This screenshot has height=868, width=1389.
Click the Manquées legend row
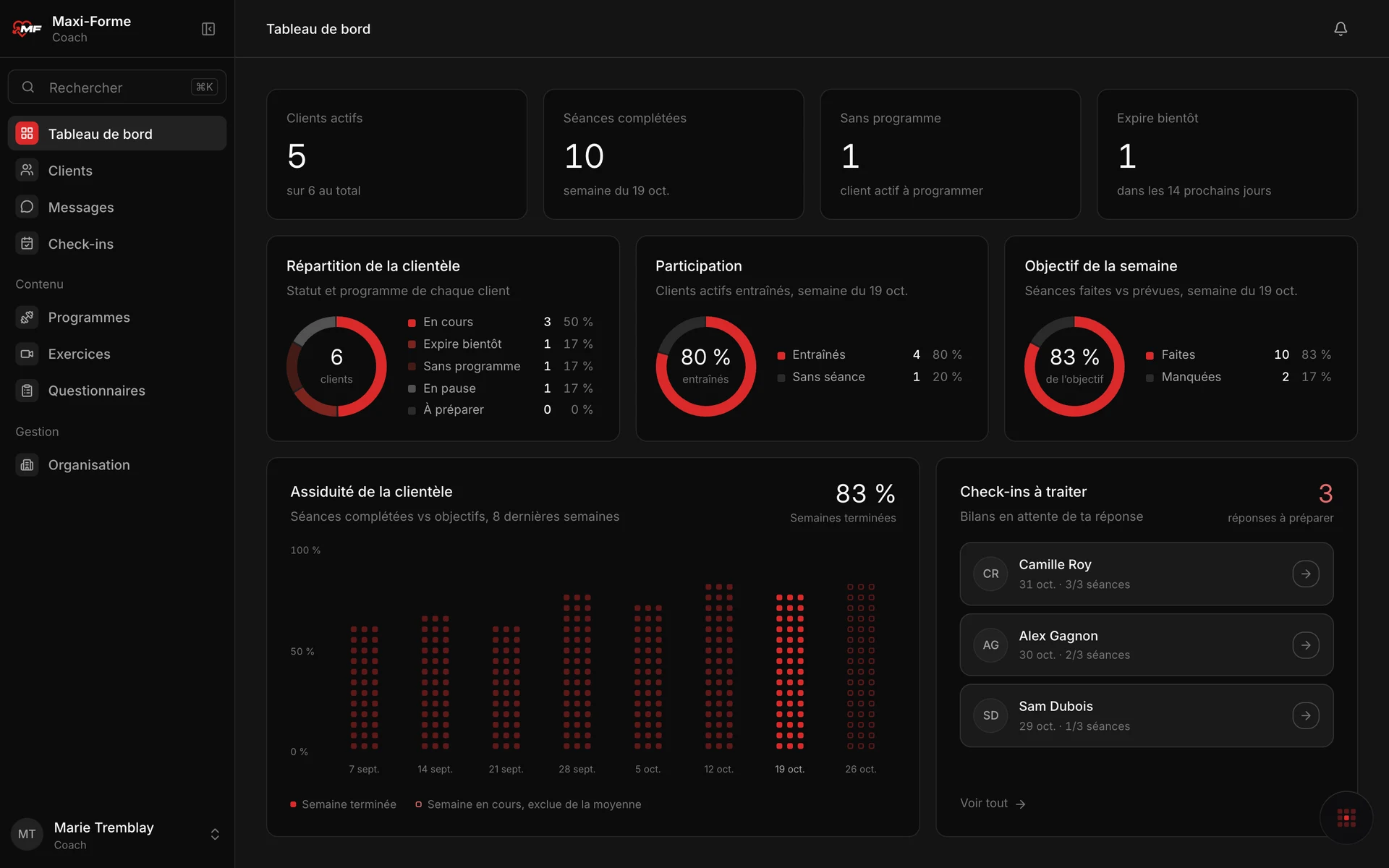click(1239, 377)
